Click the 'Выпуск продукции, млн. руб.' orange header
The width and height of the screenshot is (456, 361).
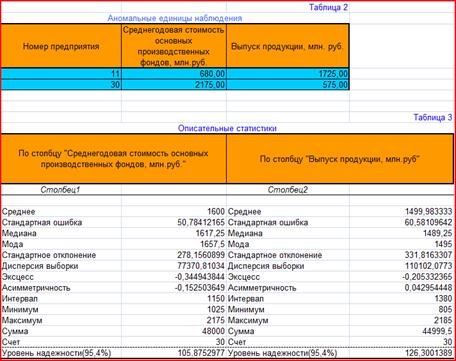288,46
